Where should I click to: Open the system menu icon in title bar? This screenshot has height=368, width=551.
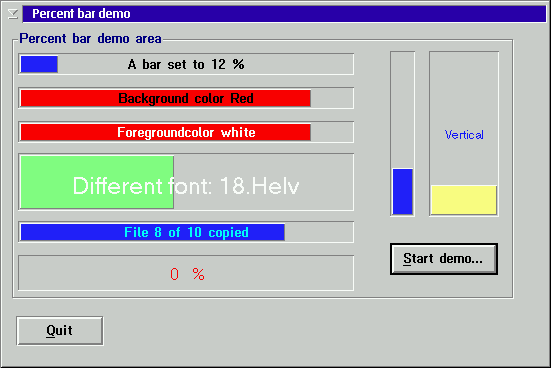tap(13, 14)
